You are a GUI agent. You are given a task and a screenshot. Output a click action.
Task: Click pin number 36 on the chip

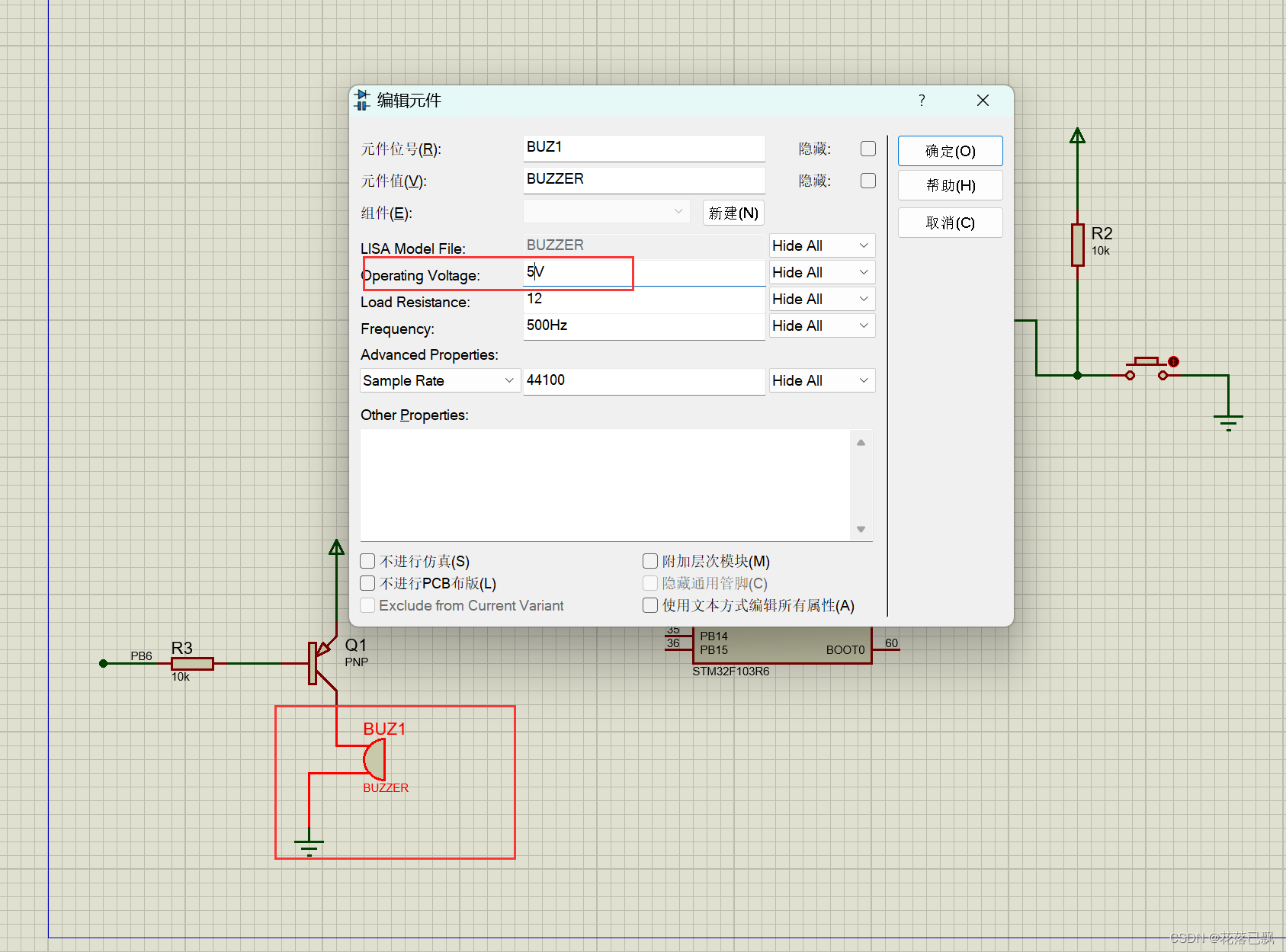[x=673, y=643]
